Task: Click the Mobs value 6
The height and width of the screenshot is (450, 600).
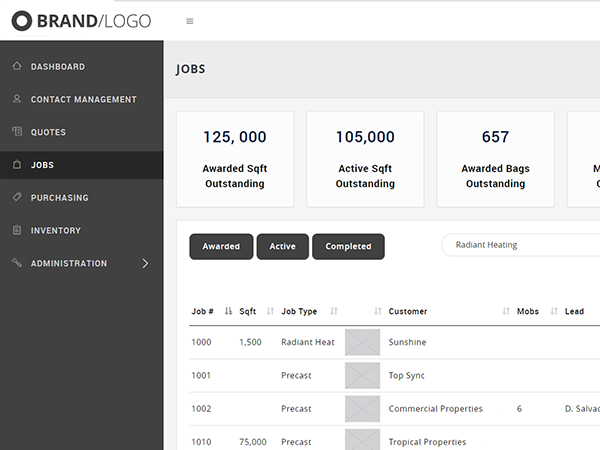Action: (519, 409)
